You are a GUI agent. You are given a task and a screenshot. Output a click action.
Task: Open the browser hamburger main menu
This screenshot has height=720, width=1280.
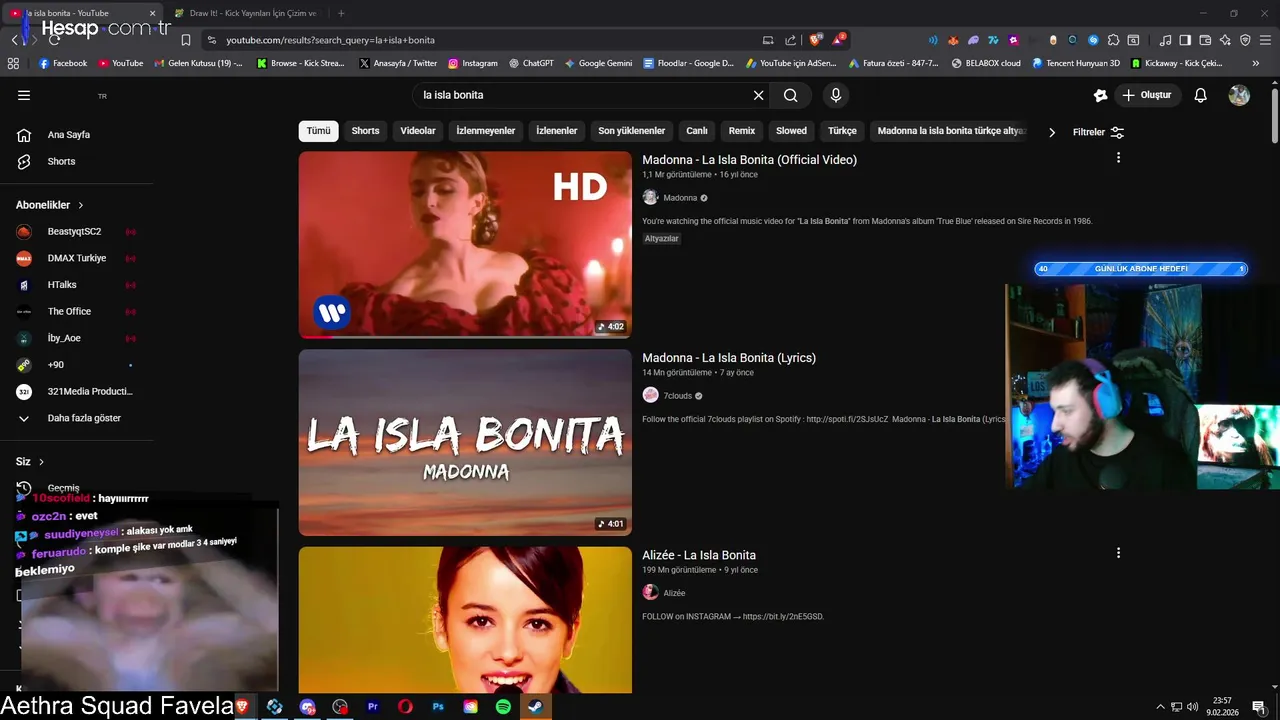(1265, 40)
